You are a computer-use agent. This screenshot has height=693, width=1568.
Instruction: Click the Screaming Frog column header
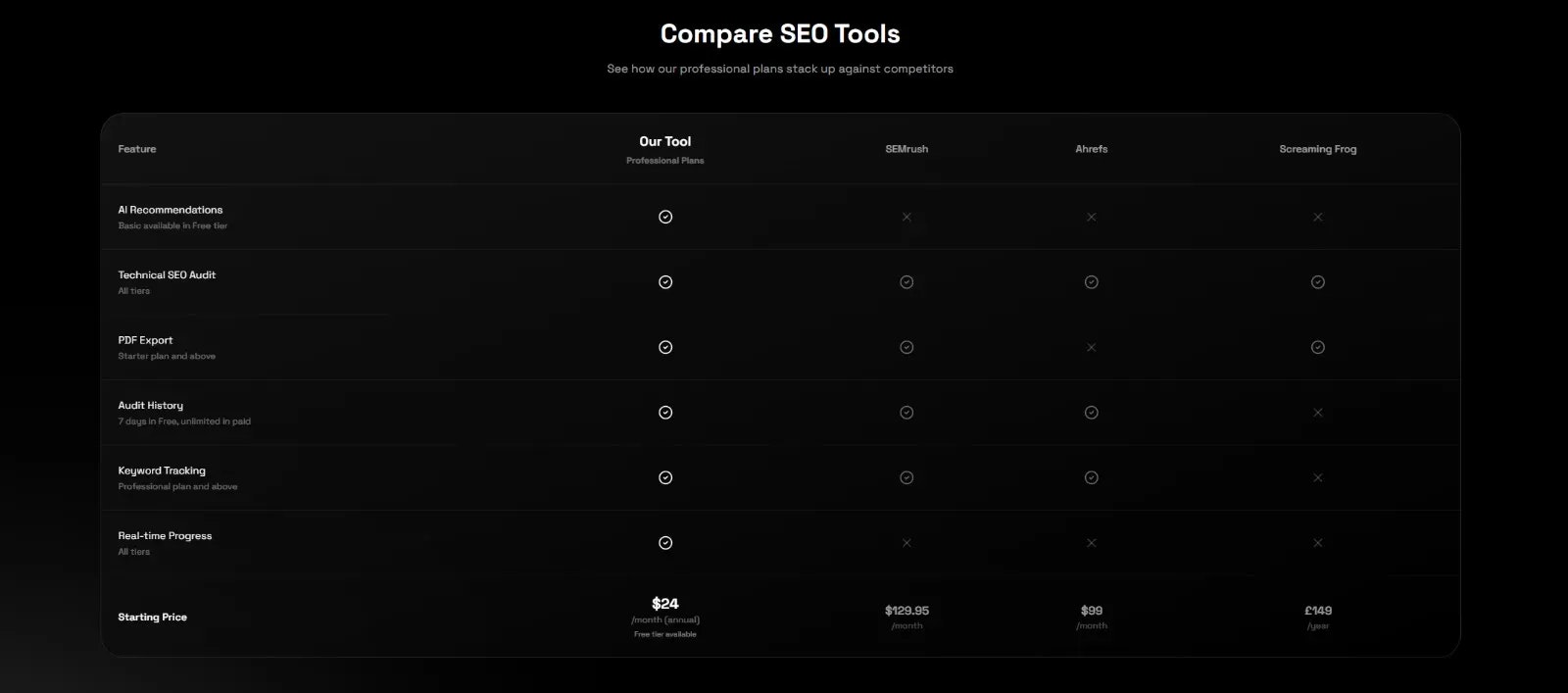[1318, 149]
